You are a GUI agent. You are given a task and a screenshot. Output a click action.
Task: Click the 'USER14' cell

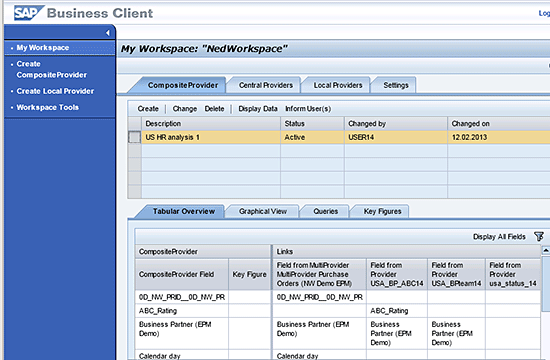(396, 137)
